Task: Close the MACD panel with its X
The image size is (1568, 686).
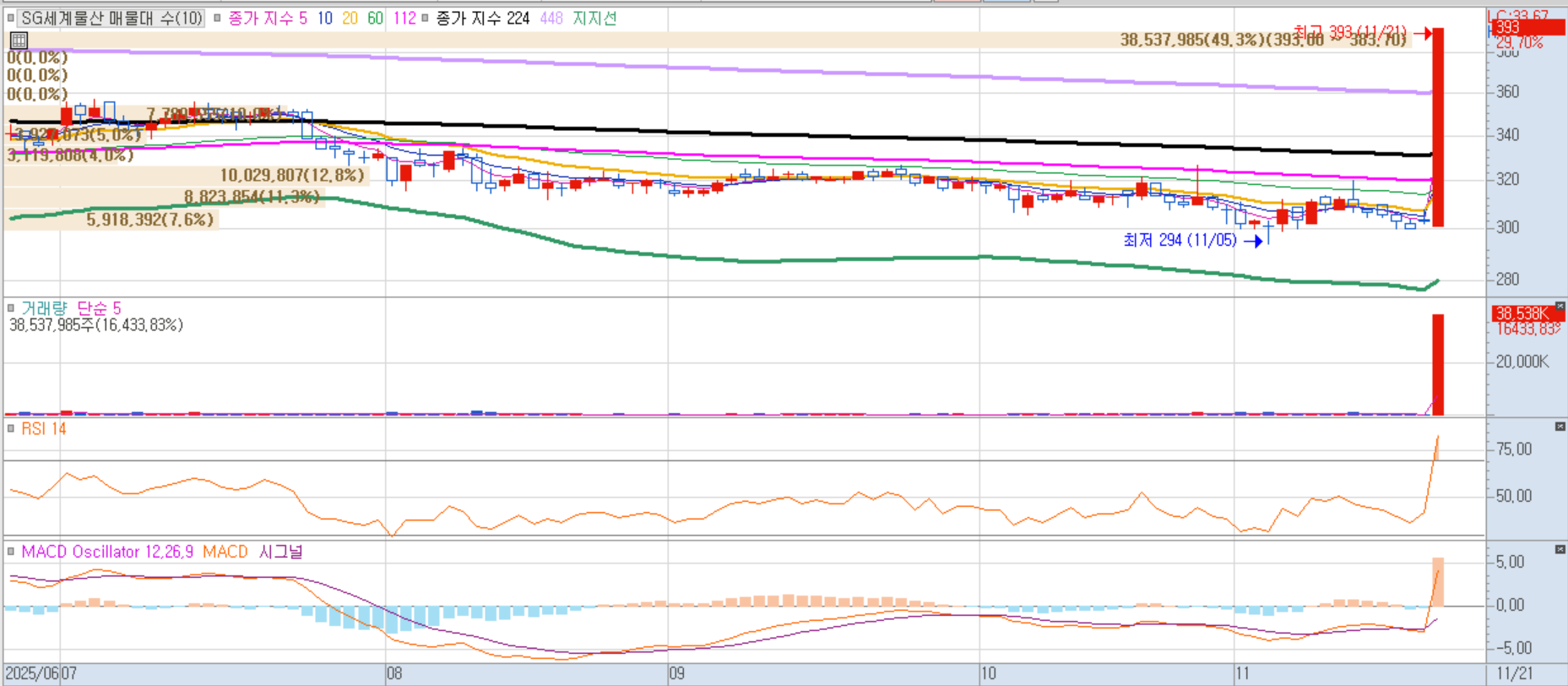Action: click(1560, 549)
